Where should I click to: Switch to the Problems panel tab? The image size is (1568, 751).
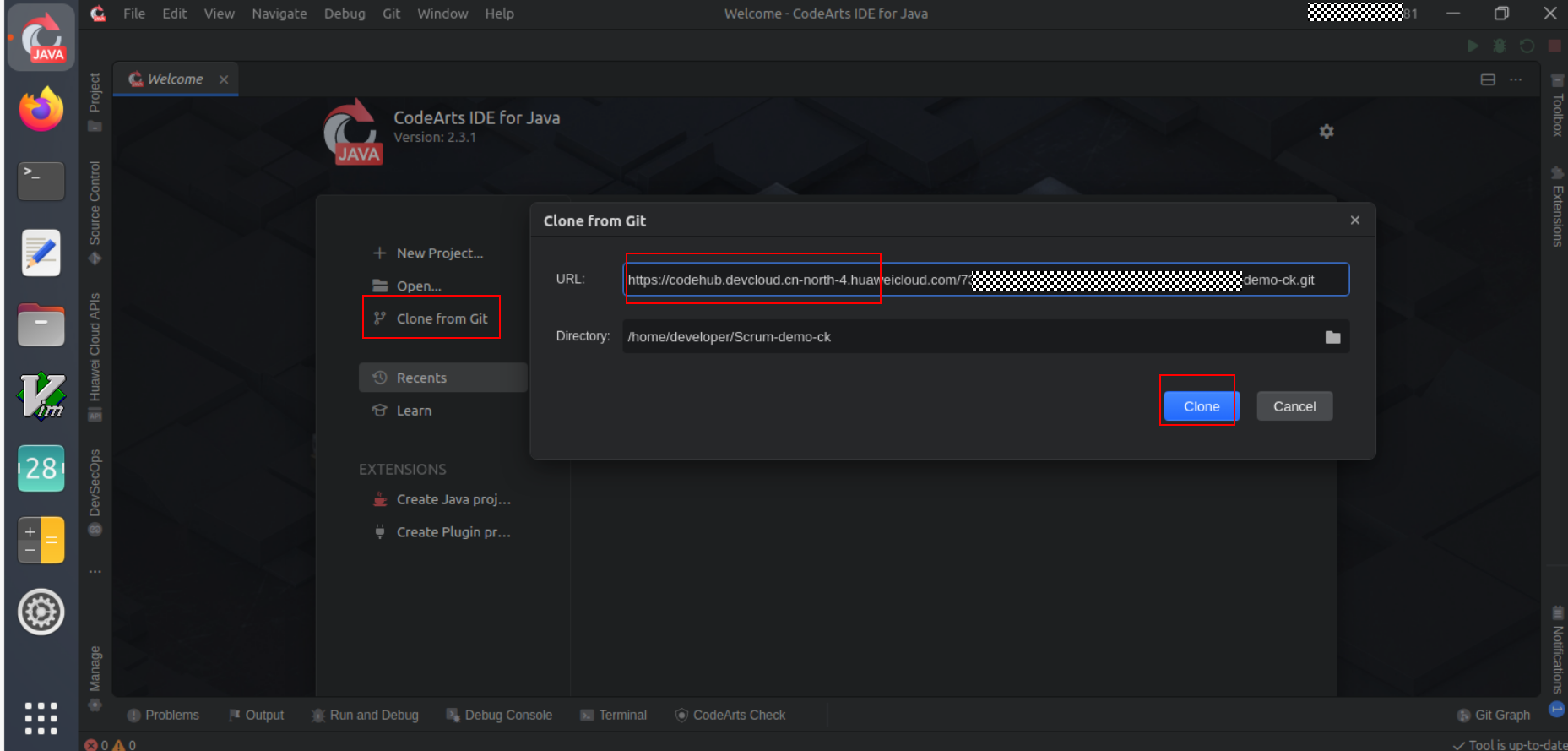coord(163,715)
